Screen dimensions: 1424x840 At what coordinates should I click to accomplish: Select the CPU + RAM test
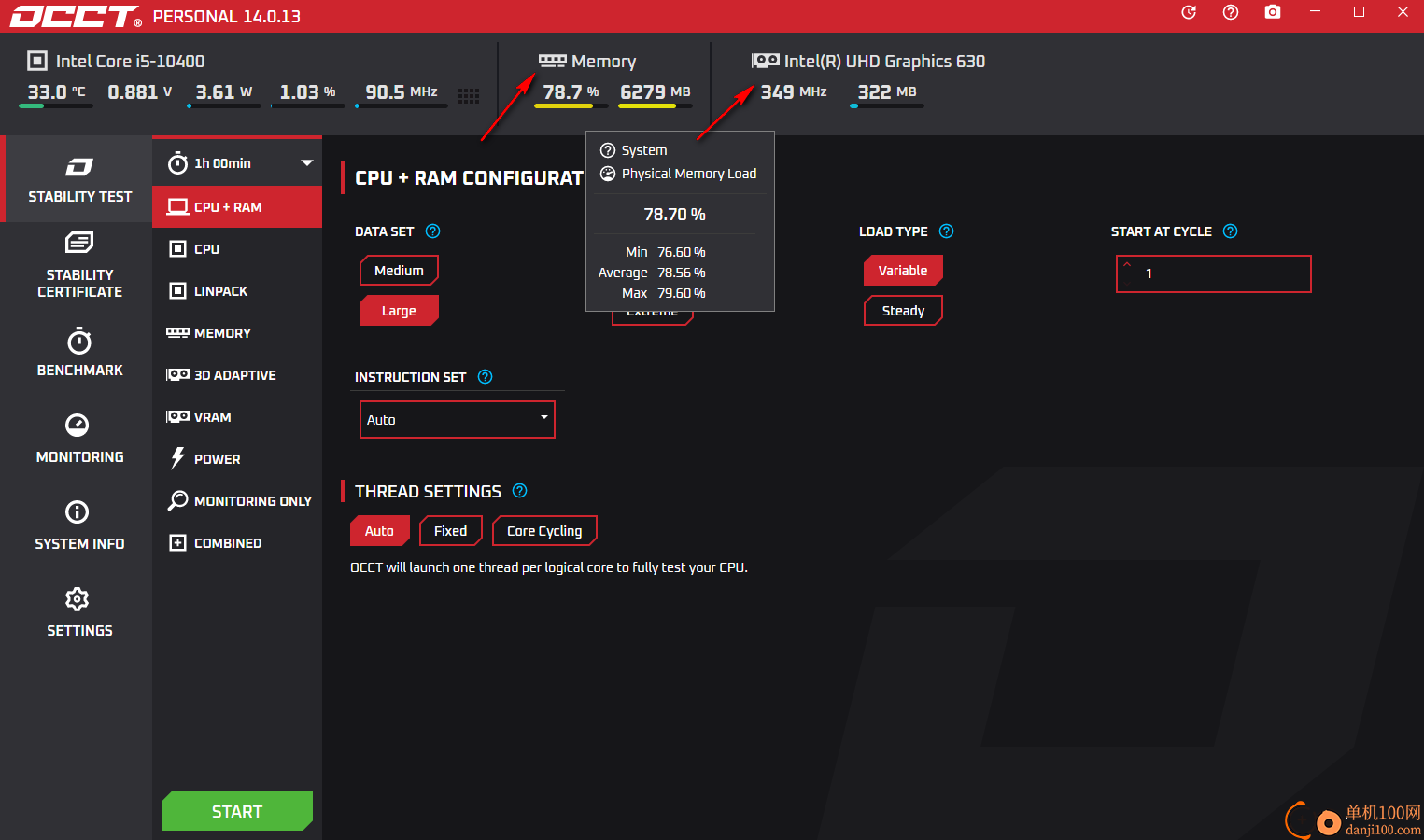[237, 207]
